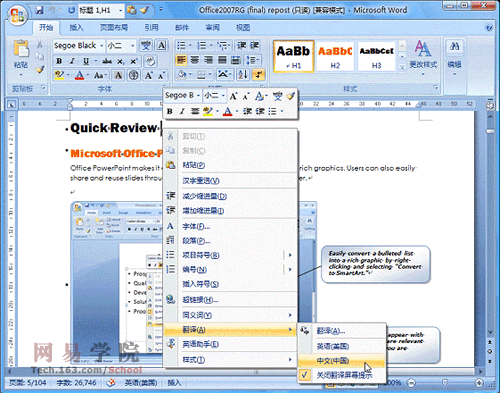Select Align Left in paragraph group
The height and width of the screenshot is (393, 500).
click(x=181, y=60)
